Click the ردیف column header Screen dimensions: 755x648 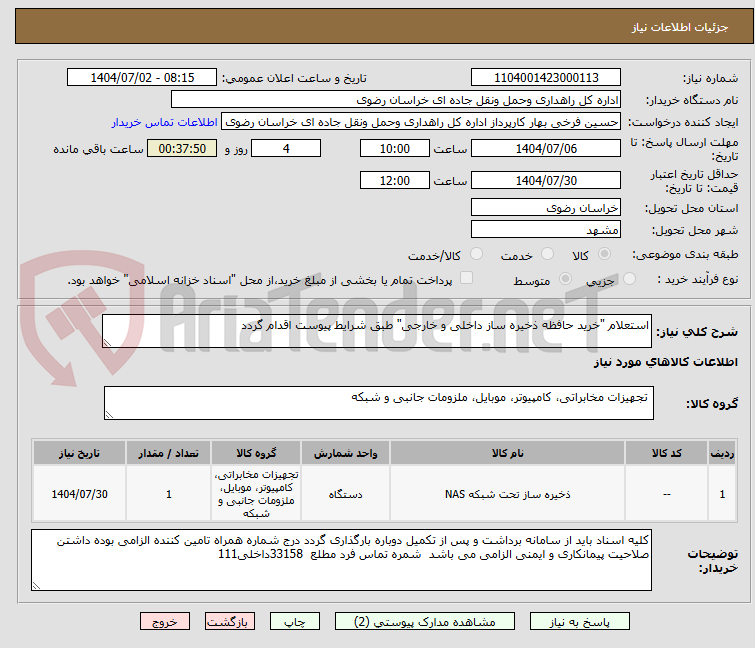pos(722,453)
